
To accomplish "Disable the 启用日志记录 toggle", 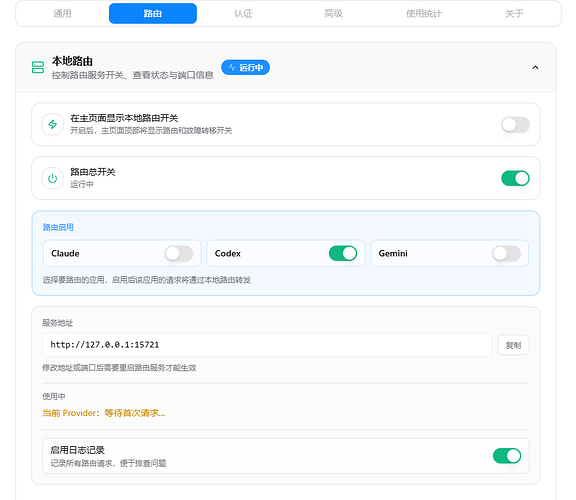I will pos(507,456).
